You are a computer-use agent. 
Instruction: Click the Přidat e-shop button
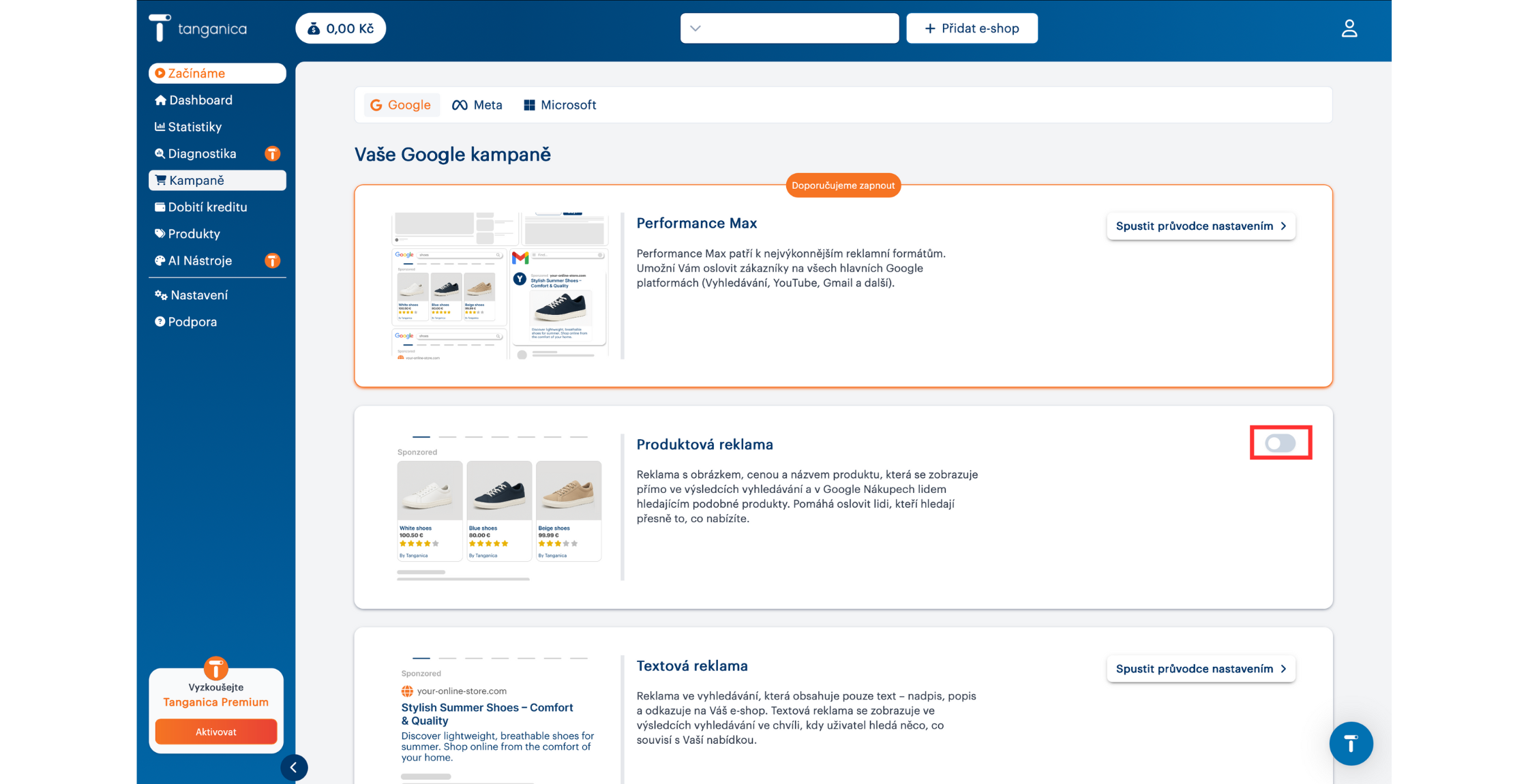coord(972,28)
